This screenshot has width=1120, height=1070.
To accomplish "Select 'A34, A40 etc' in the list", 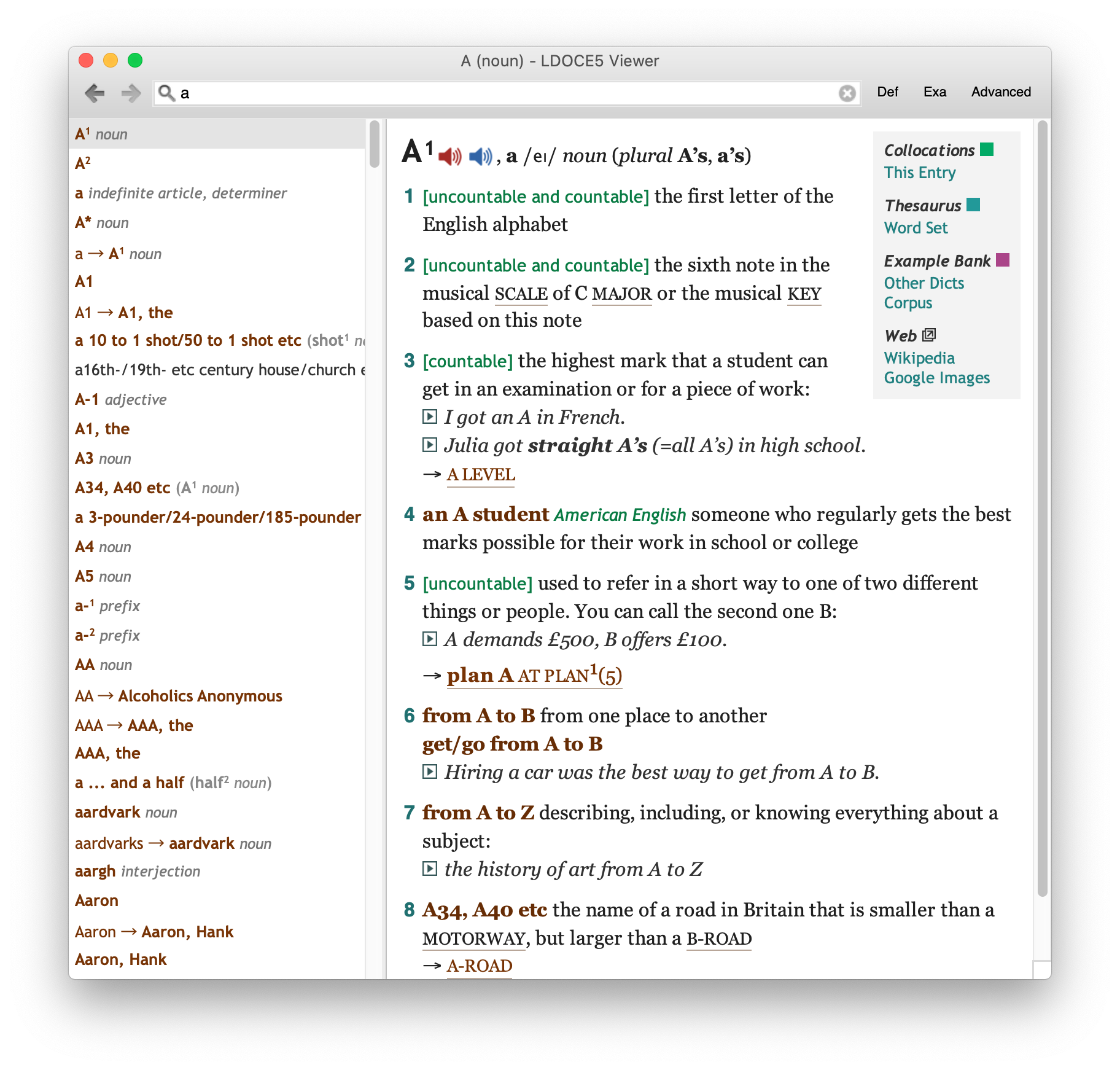I will click(217, 488).
